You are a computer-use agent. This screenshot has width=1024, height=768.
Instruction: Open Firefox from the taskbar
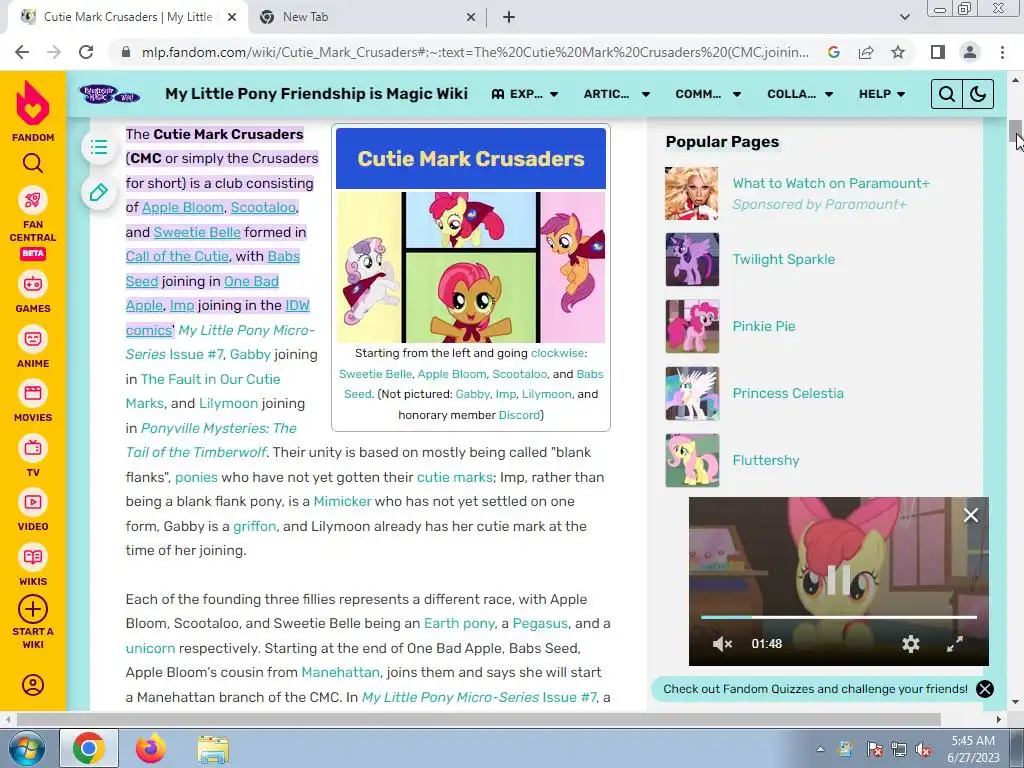coord(150,749)
